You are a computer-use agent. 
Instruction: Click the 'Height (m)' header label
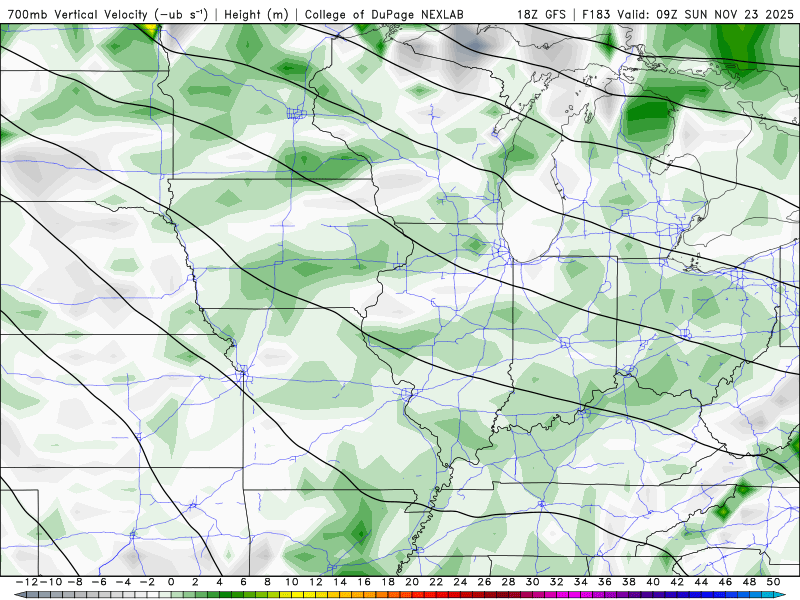pyautogui.click(x=257, y=15)
